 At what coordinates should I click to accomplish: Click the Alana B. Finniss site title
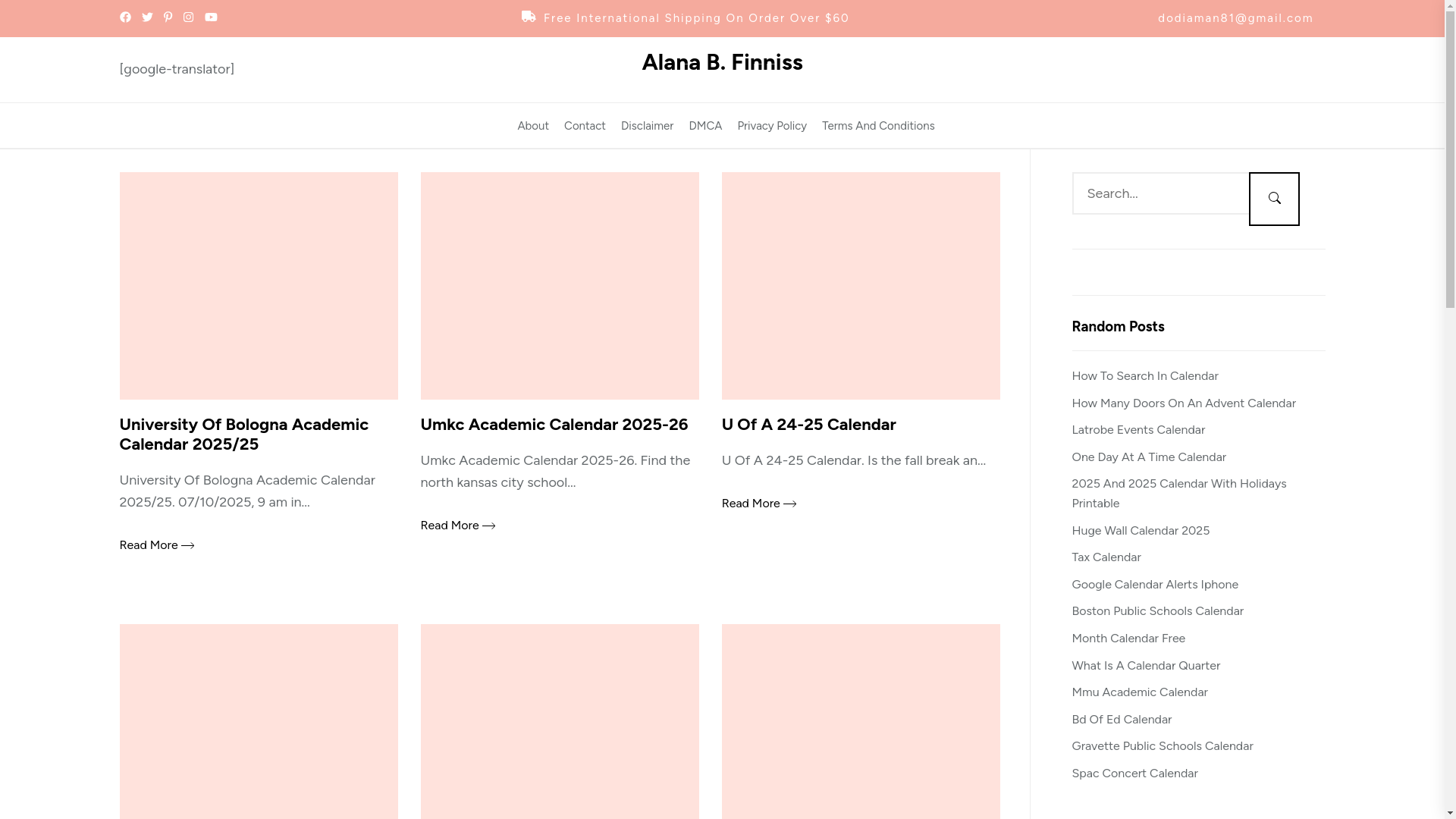(722, 62)
